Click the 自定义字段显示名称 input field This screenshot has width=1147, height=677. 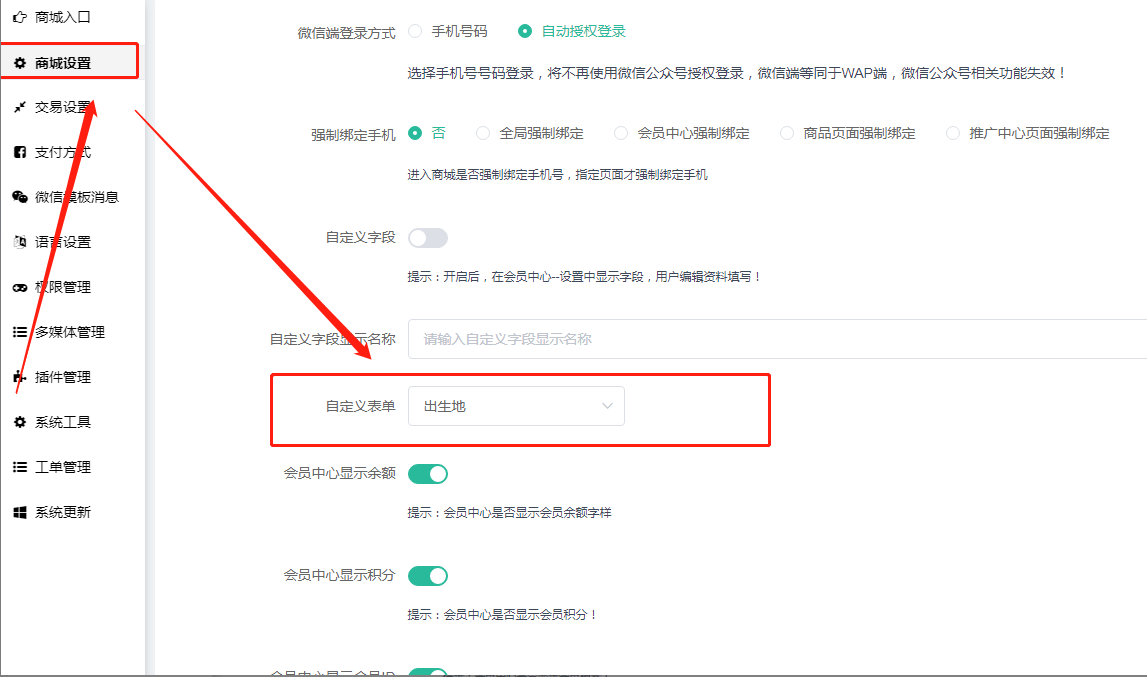pos(776,339)
